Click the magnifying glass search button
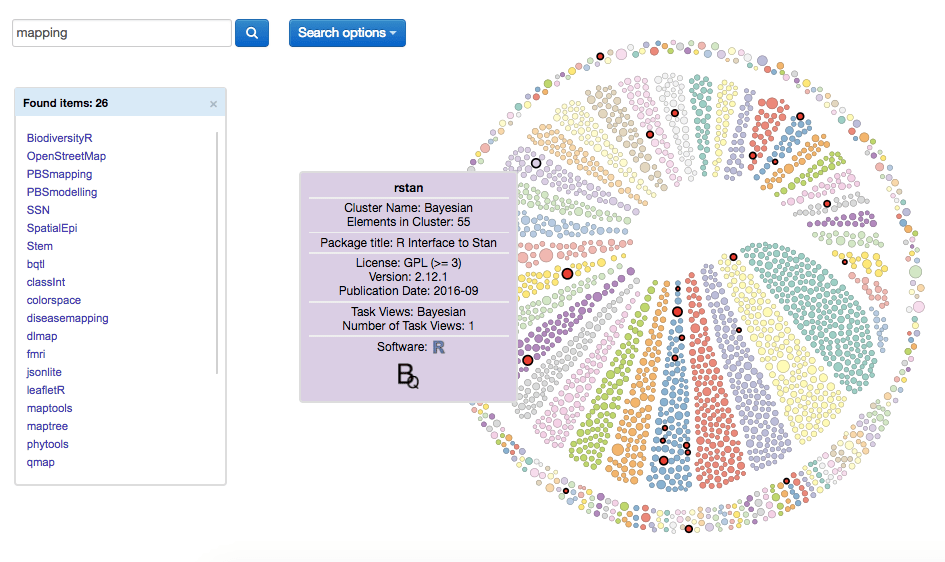Image resolution: width=945 pixels, height=562 pixels. (252, 33)
